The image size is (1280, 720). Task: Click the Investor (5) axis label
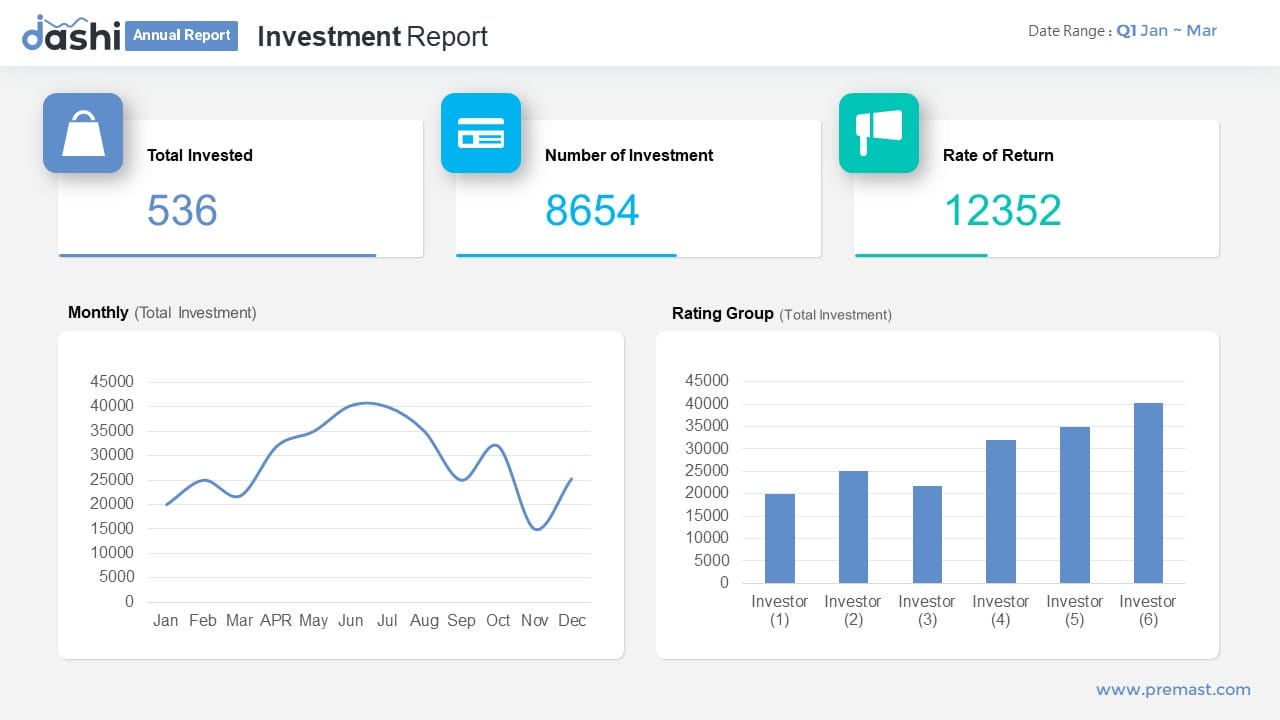coord(1074,610)
